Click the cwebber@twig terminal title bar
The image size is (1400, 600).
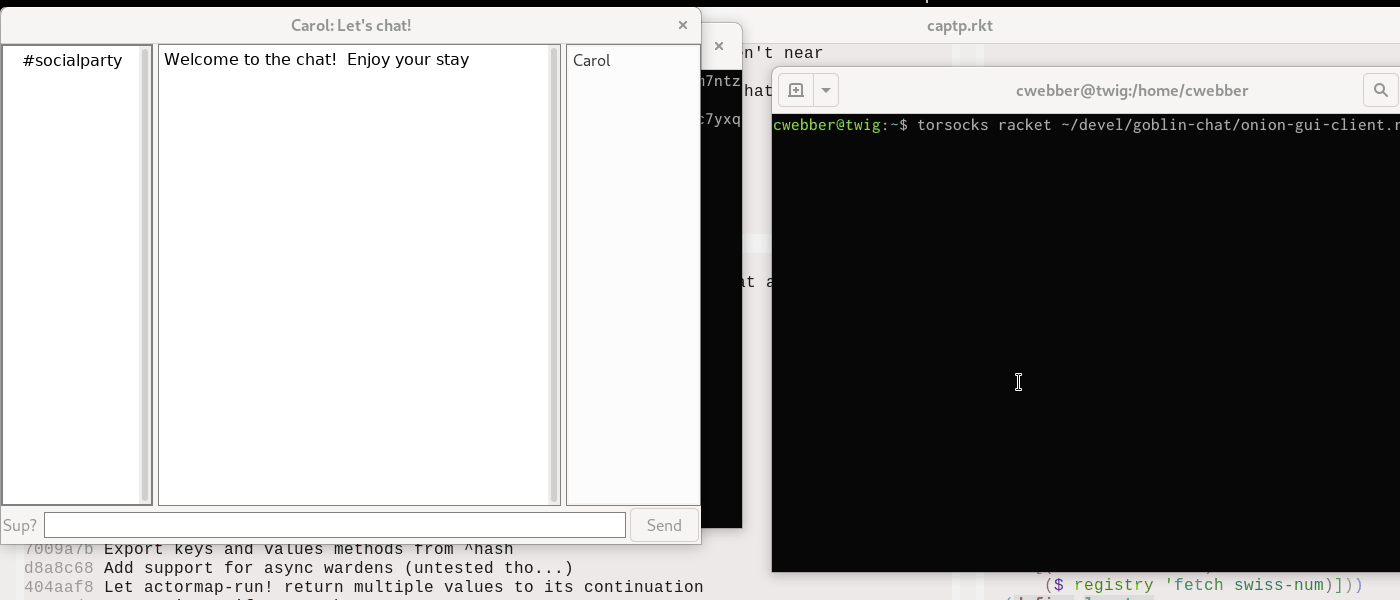coord(1131,90)
